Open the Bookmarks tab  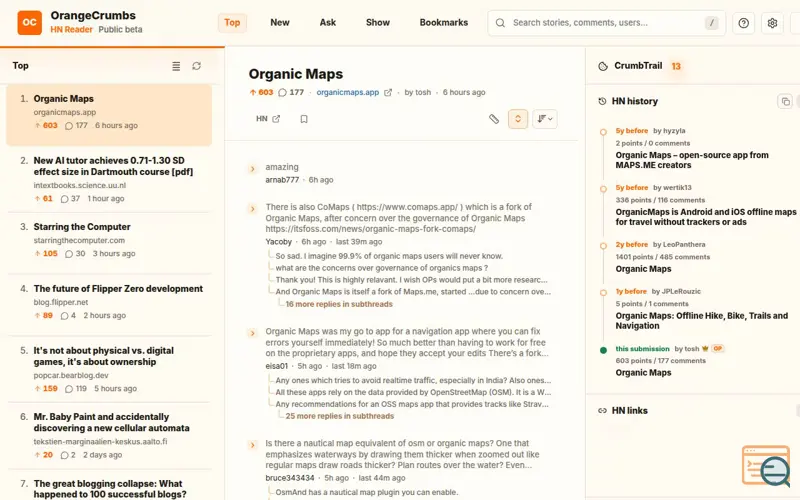pos(443,22)
